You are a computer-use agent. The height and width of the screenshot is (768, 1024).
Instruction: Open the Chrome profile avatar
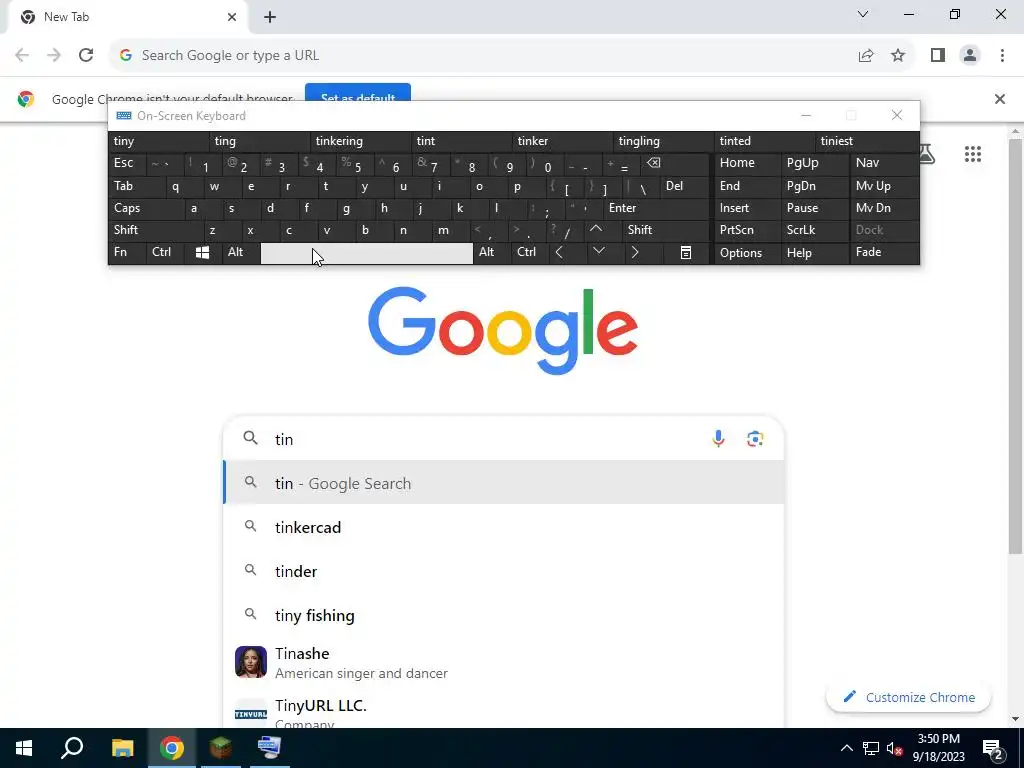[x=970, y=56]
